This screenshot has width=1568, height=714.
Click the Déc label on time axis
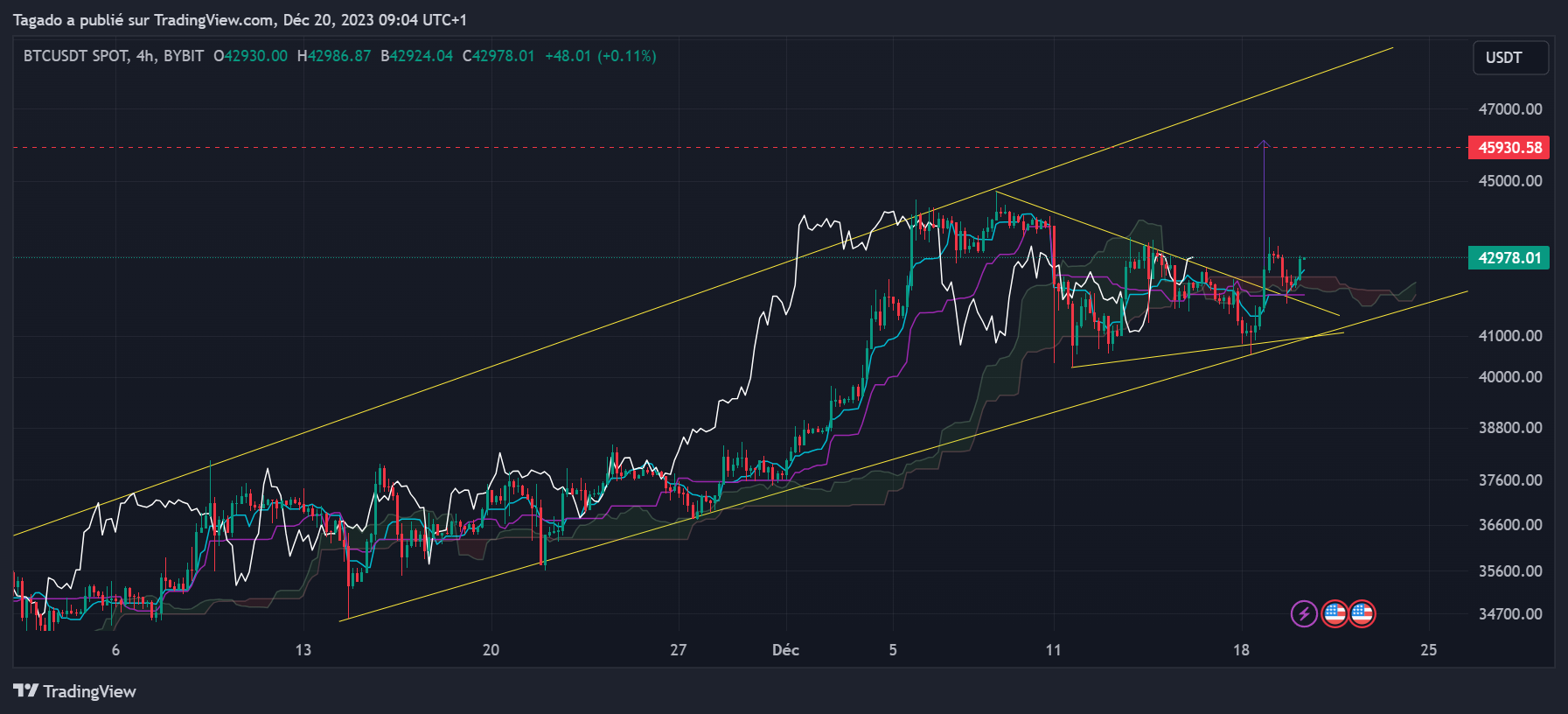click(x=785, y=650)
